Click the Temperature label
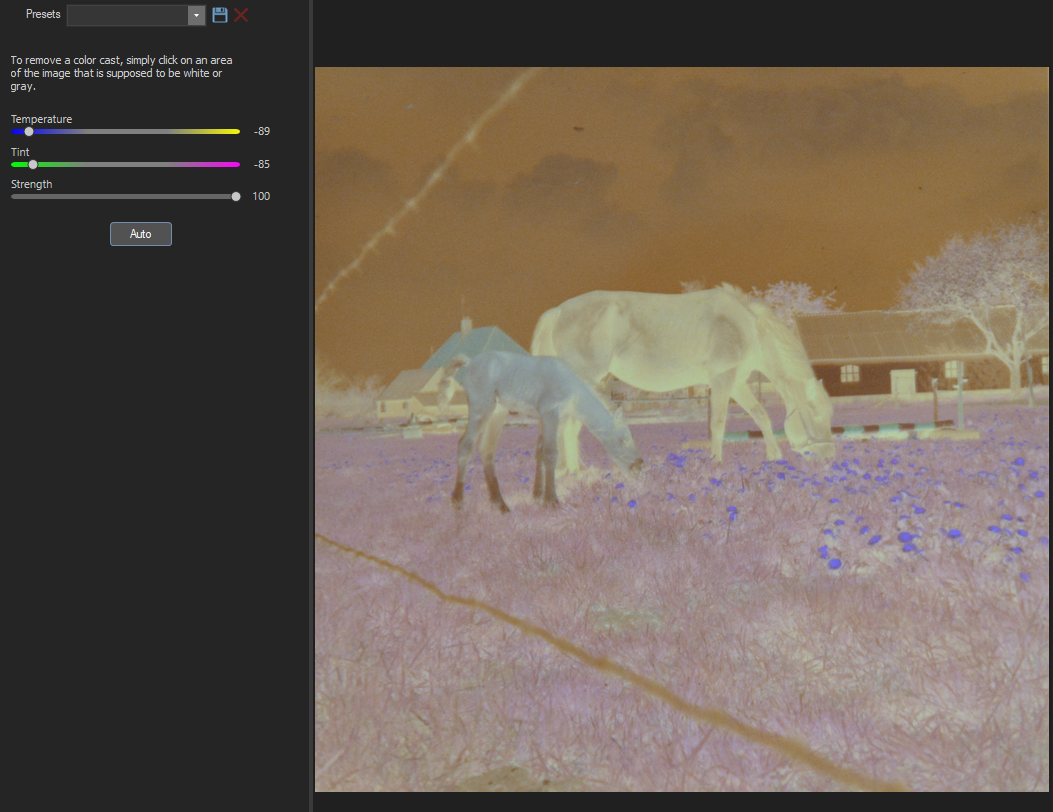 (42, 119)
